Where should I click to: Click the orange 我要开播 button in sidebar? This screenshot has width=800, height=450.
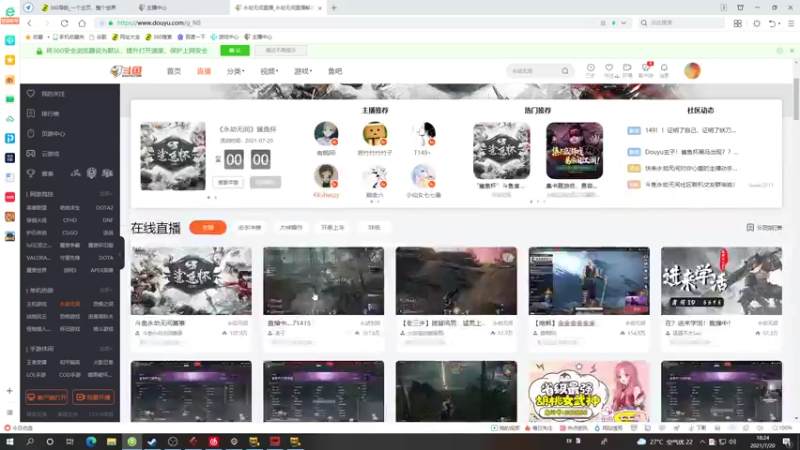coord(93,397)
